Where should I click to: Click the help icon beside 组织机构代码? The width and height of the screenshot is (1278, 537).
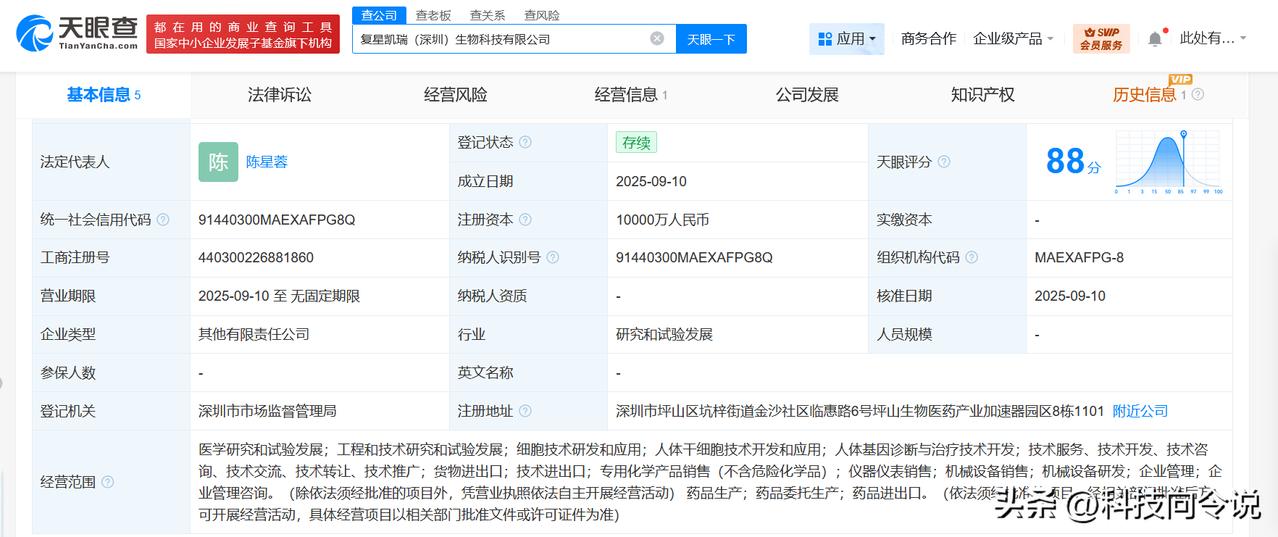coord(972,258)
